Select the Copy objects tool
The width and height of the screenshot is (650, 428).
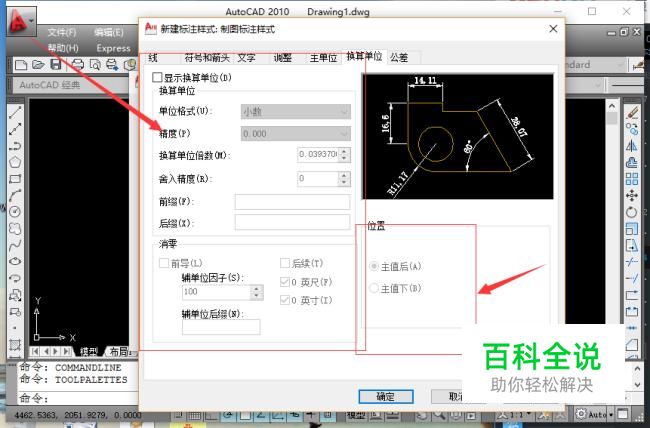pyautogui.click(x=632, y=129)
